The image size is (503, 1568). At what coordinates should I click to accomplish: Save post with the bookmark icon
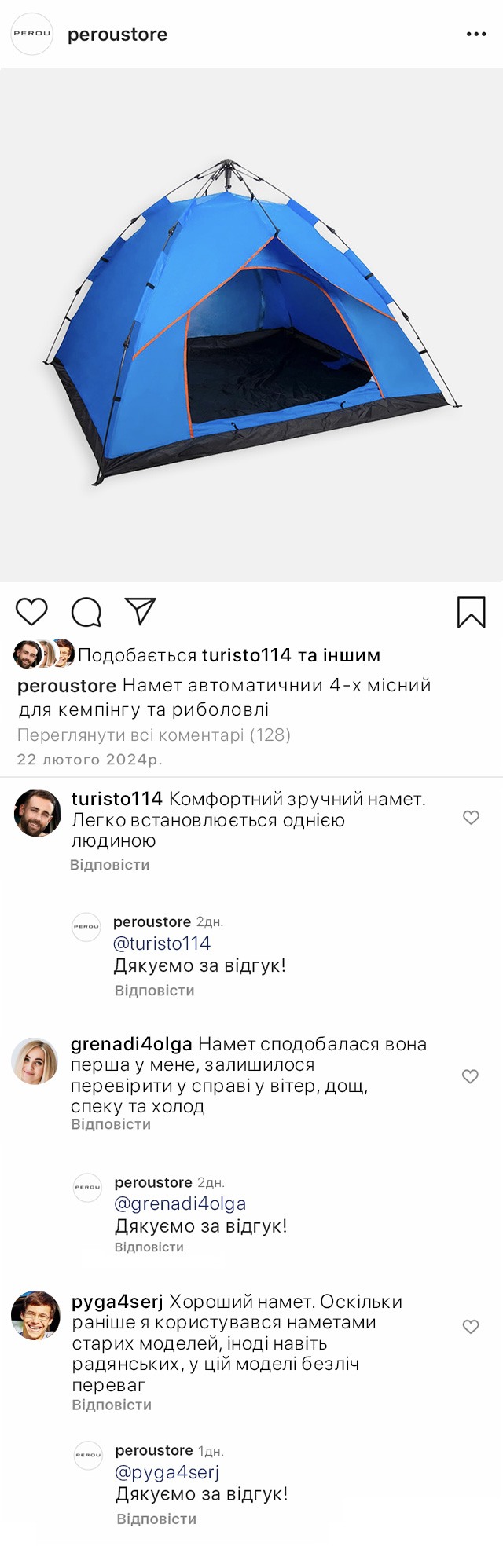pyautogui.click(x=472, y=612)
